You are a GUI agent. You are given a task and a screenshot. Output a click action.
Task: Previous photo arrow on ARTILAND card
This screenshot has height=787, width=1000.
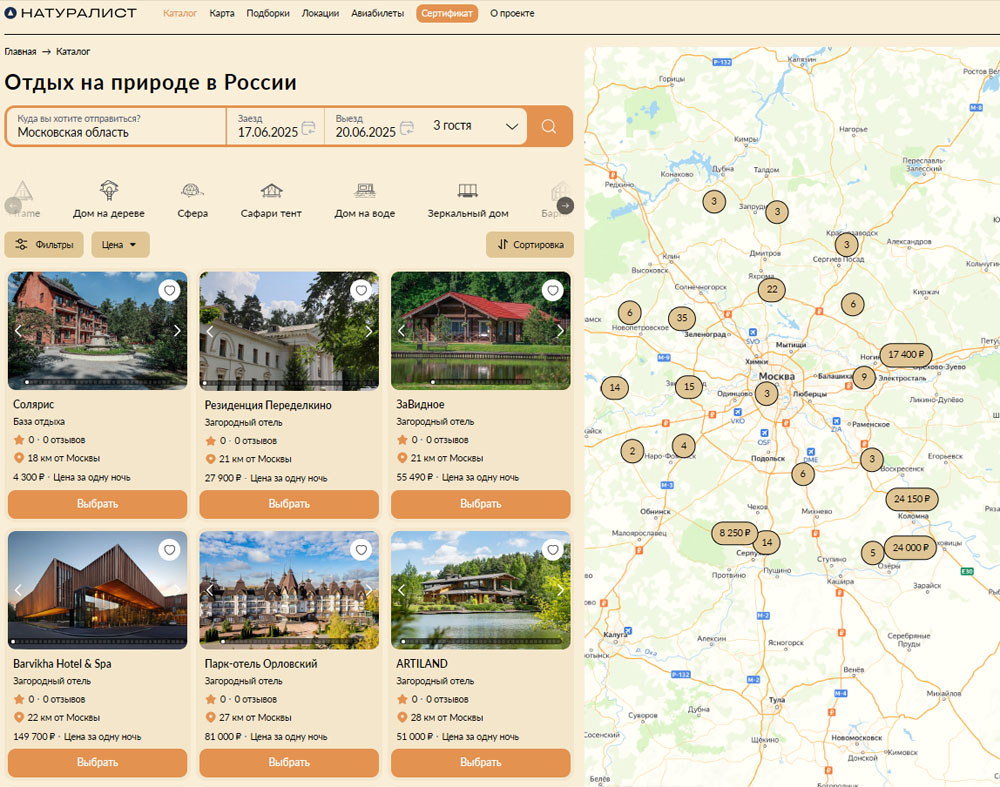point(401,590)
